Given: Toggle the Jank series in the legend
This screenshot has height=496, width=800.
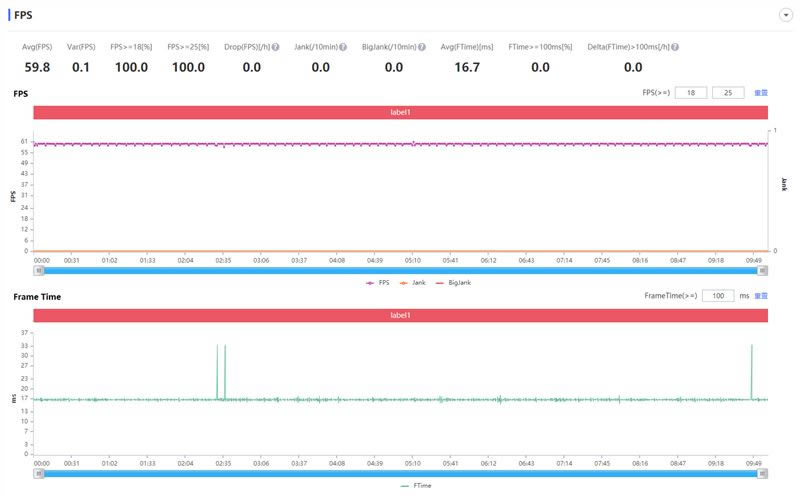Looking at the screenshot, I should pyautogui.click(x=413, y=283).
